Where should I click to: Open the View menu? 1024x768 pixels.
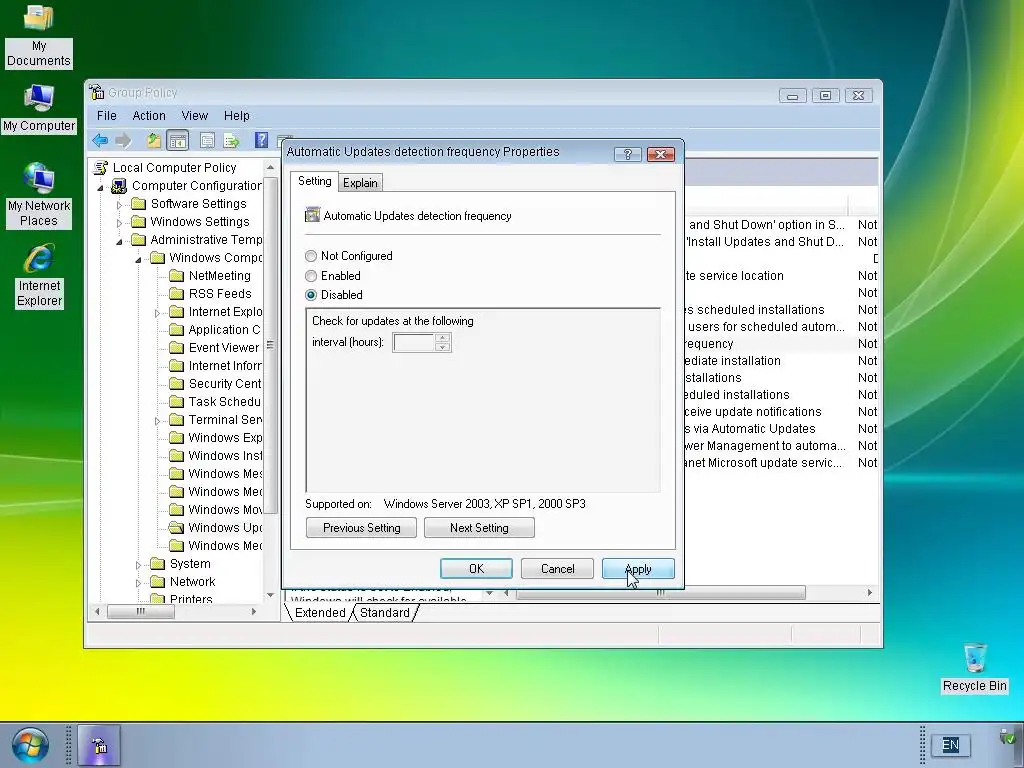point(195,116)
